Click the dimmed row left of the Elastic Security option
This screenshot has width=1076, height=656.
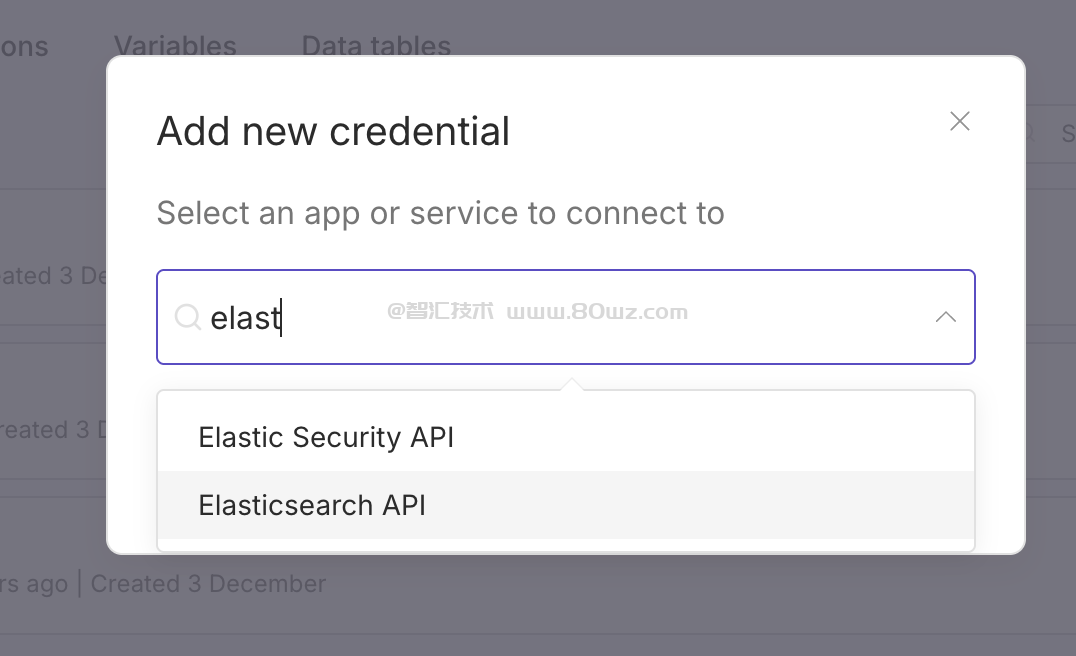point(52,430)
